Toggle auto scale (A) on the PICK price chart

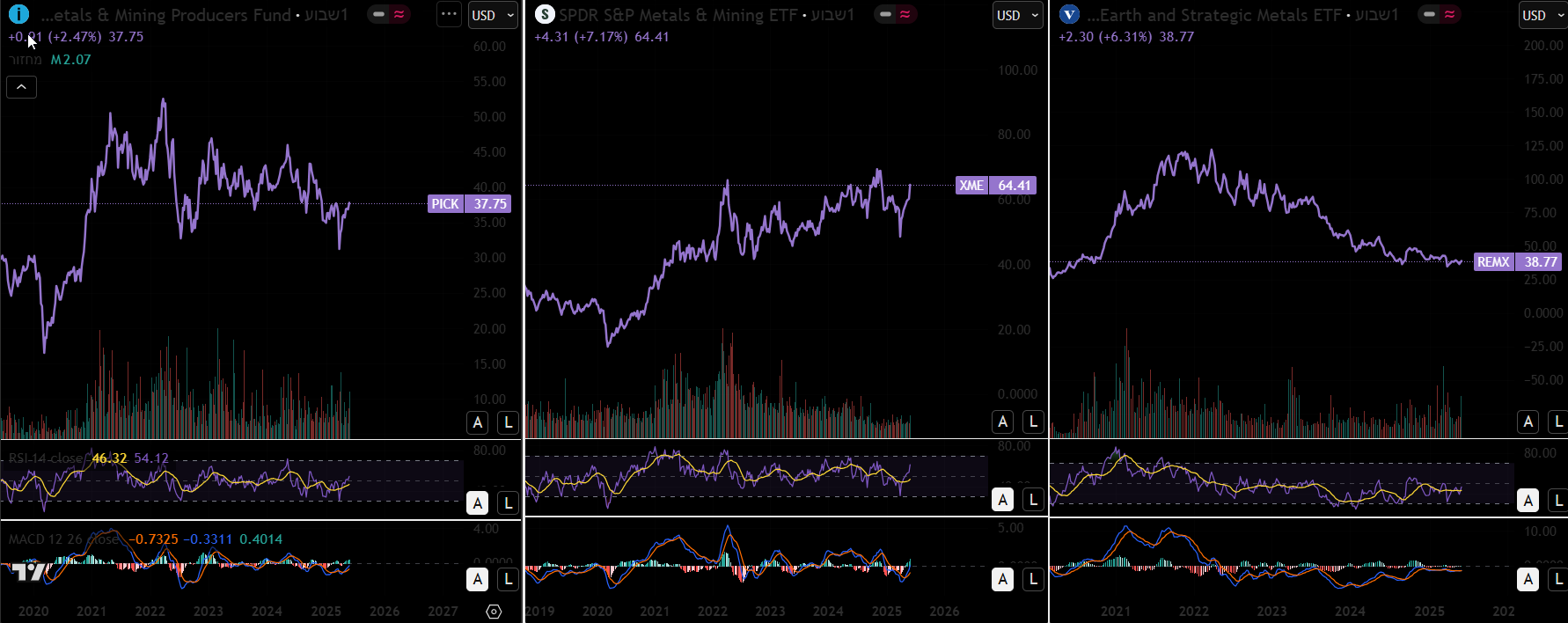click(x=478, y=423)
